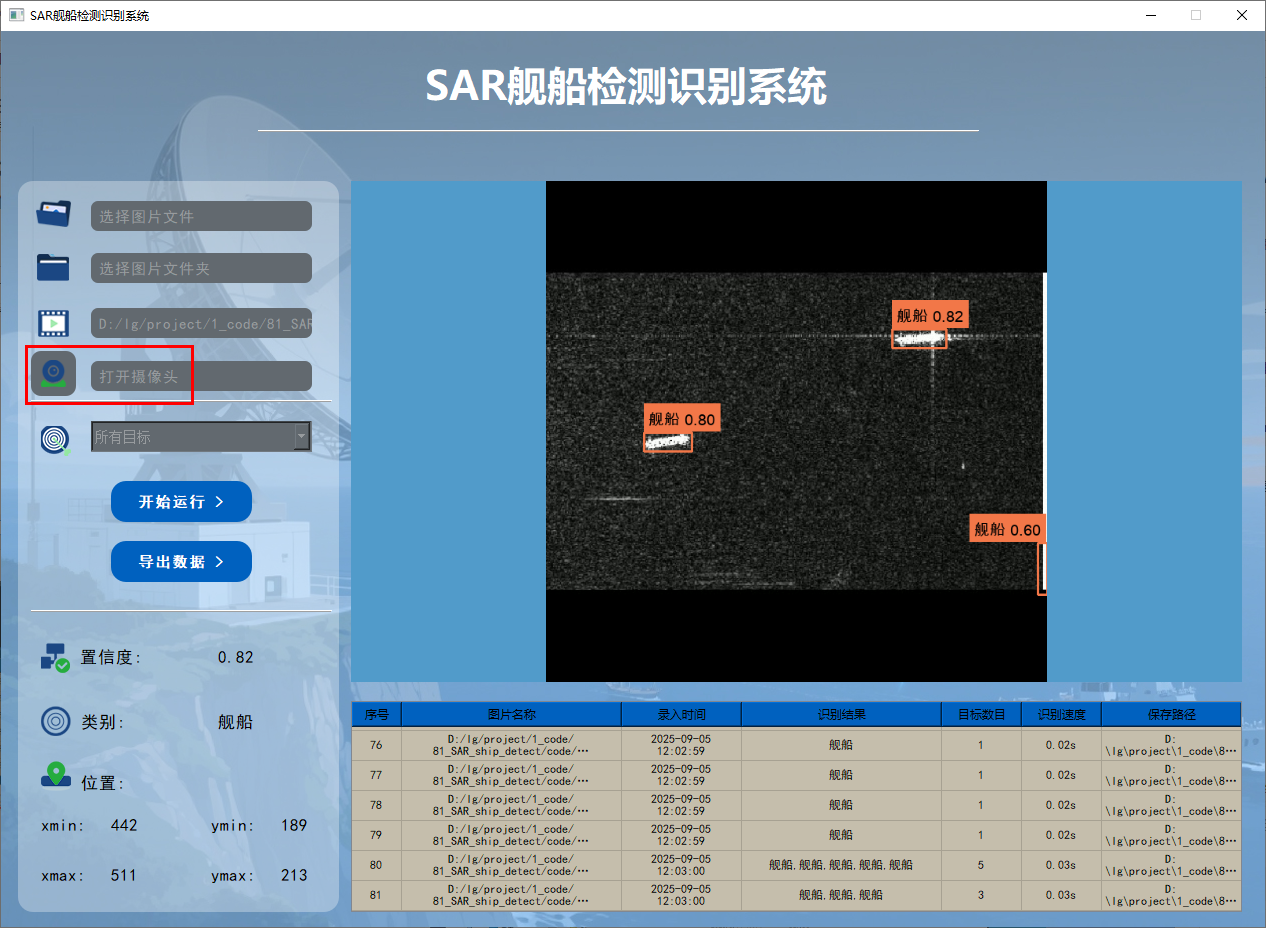Click the open image file icon
The width and height of the screenshot is (1266, 928).
pos(54,214)
